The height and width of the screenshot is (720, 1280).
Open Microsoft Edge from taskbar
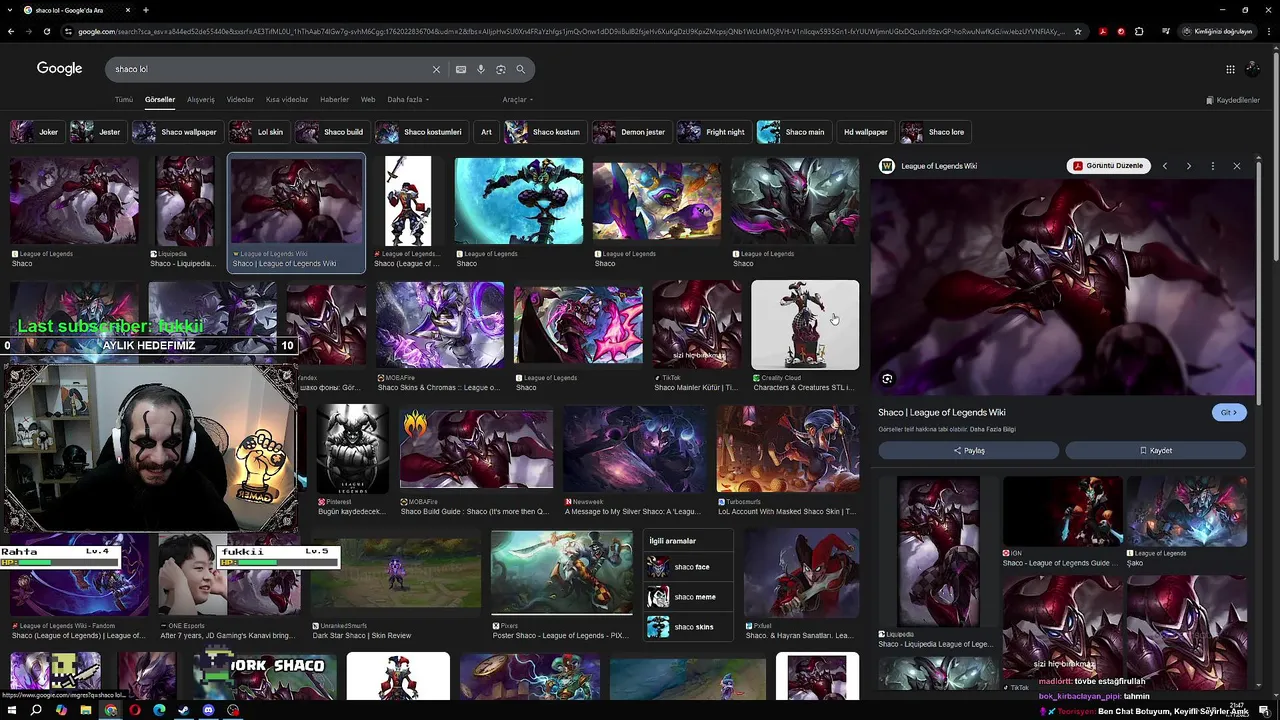(x=159, y=710)
